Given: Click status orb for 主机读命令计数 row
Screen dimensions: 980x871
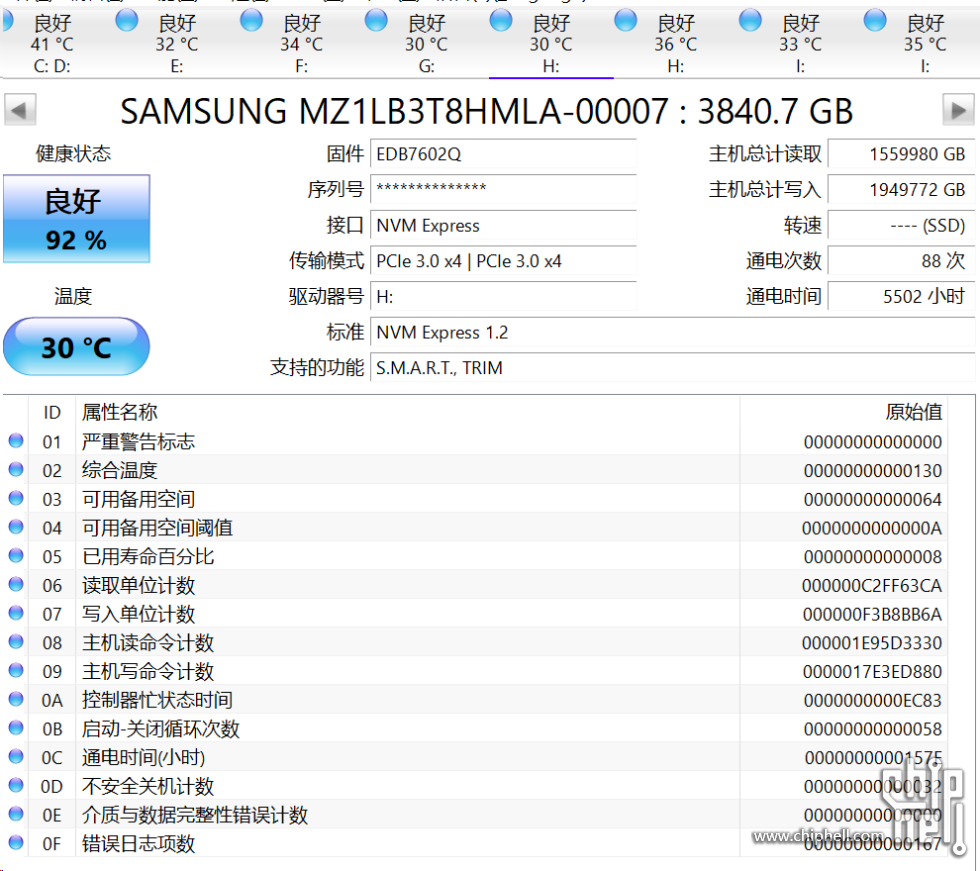Looking at the screenshot, I should tap(16, 642).
